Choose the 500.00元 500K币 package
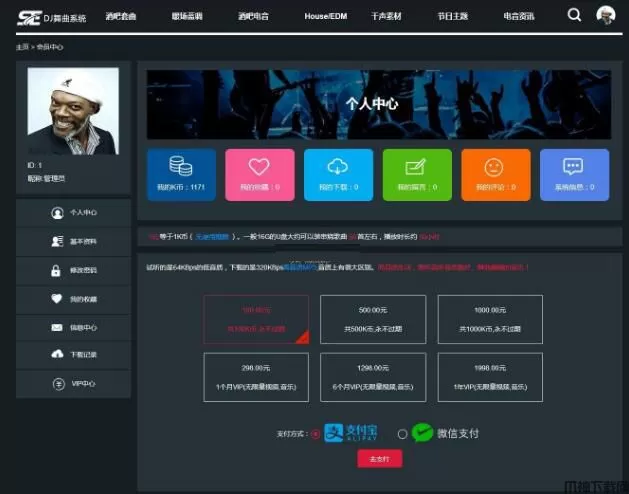Image resolution: width=629 pixels, height=494 pixels. point(373,319)
